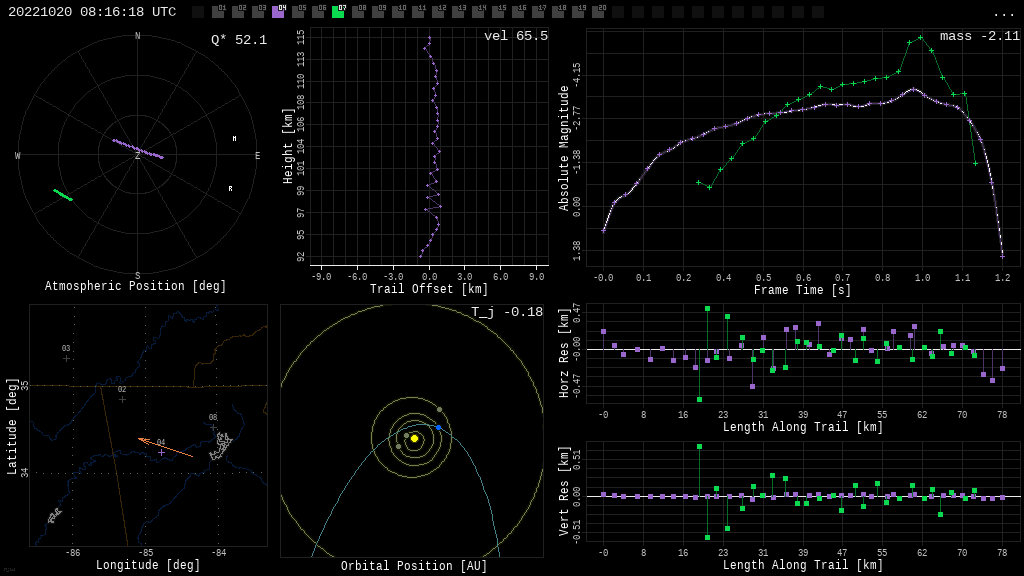Click station 08 cross marker on map

tap(213, 427)
